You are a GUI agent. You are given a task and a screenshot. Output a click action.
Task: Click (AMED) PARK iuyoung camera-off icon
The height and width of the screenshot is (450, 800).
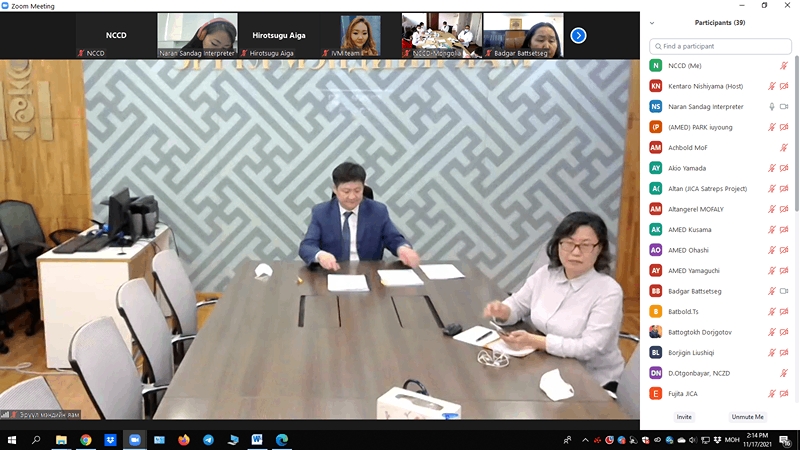[784, 127]
